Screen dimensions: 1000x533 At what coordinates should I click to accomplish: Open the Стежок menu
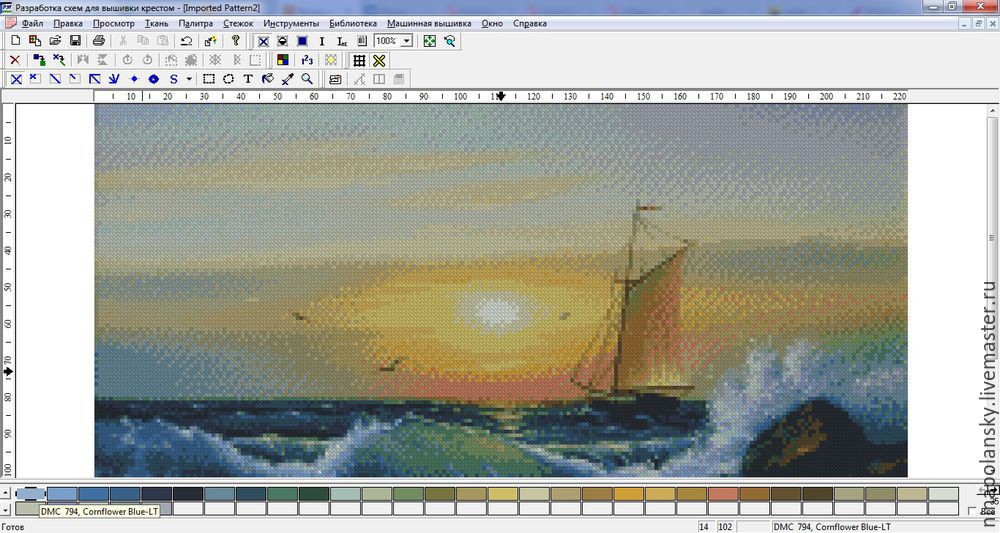(238, 24)
